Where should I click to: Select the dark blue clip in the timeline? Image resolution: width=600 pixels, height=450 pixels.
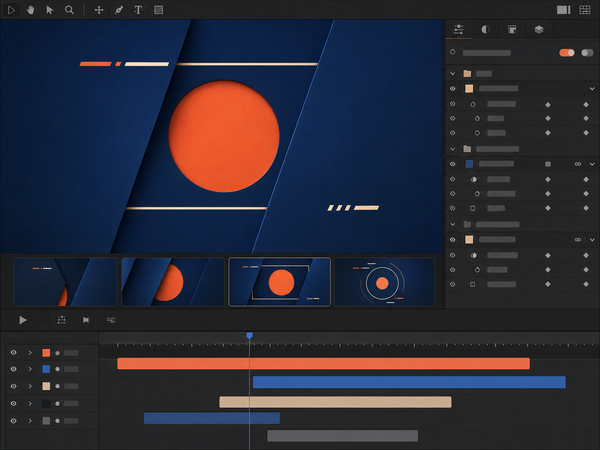coord(212,418)
